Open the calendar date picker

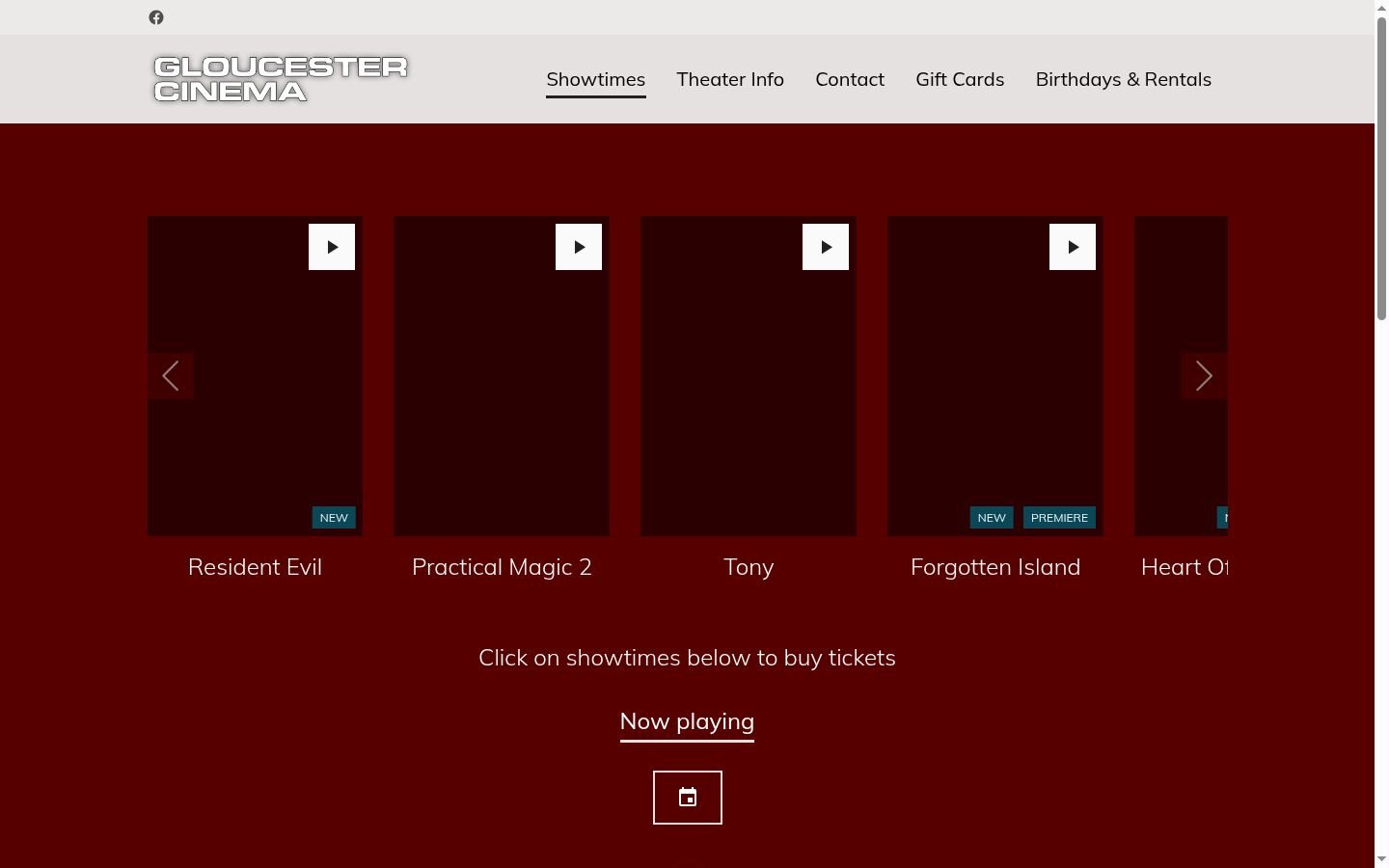[688, 798]
